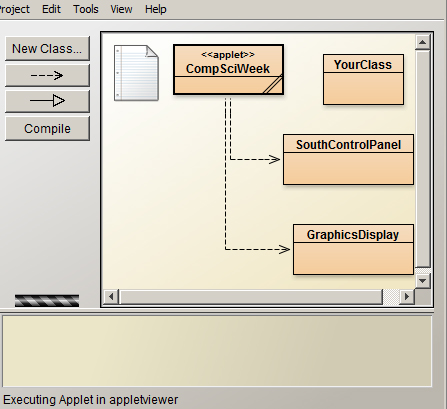Click the vertical scrollbar down arrow
The image size is (447, 409).
pos(422,281)
